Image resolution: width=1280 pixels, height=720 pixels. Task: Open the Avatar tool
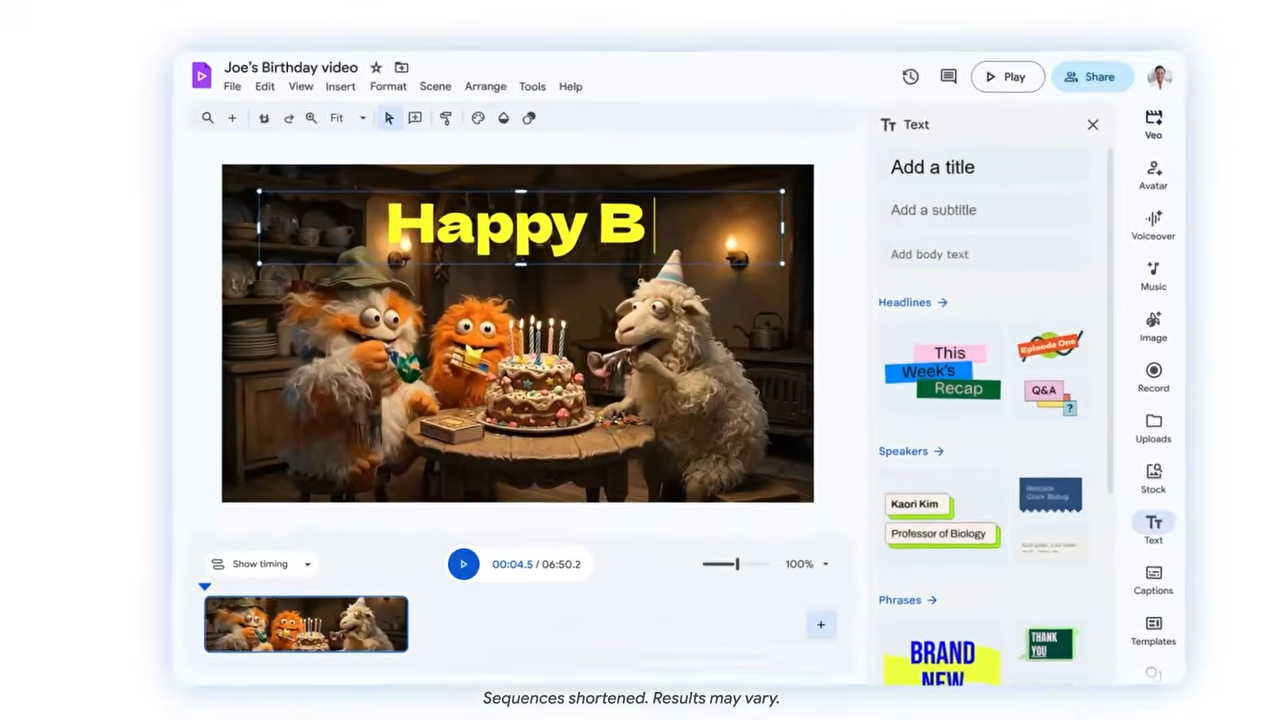pos(1153,175)
